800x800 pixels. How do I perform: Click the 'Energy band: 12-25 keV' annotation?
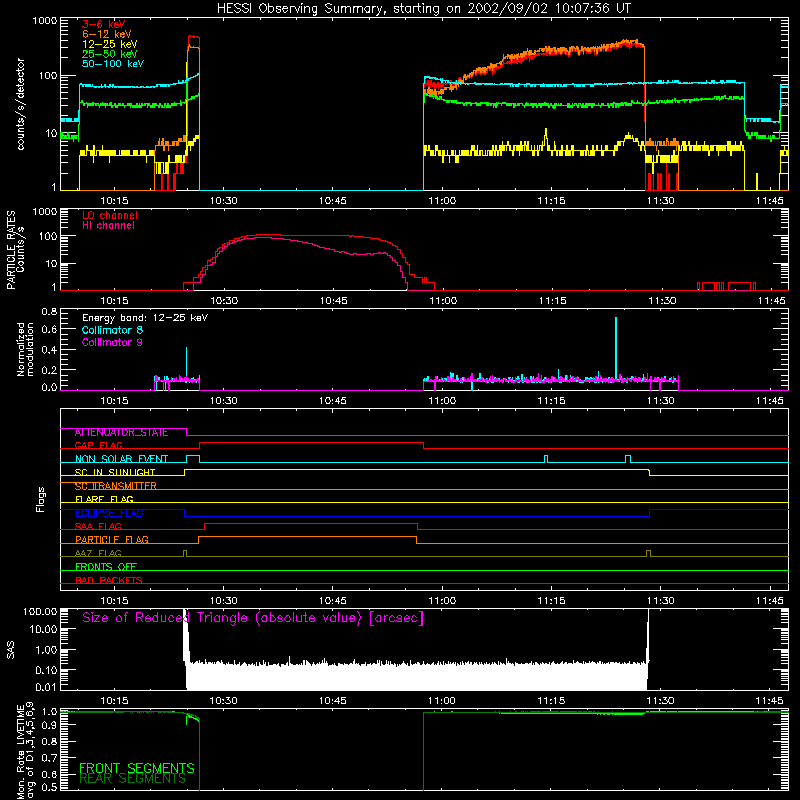click(x=145, y=318)
